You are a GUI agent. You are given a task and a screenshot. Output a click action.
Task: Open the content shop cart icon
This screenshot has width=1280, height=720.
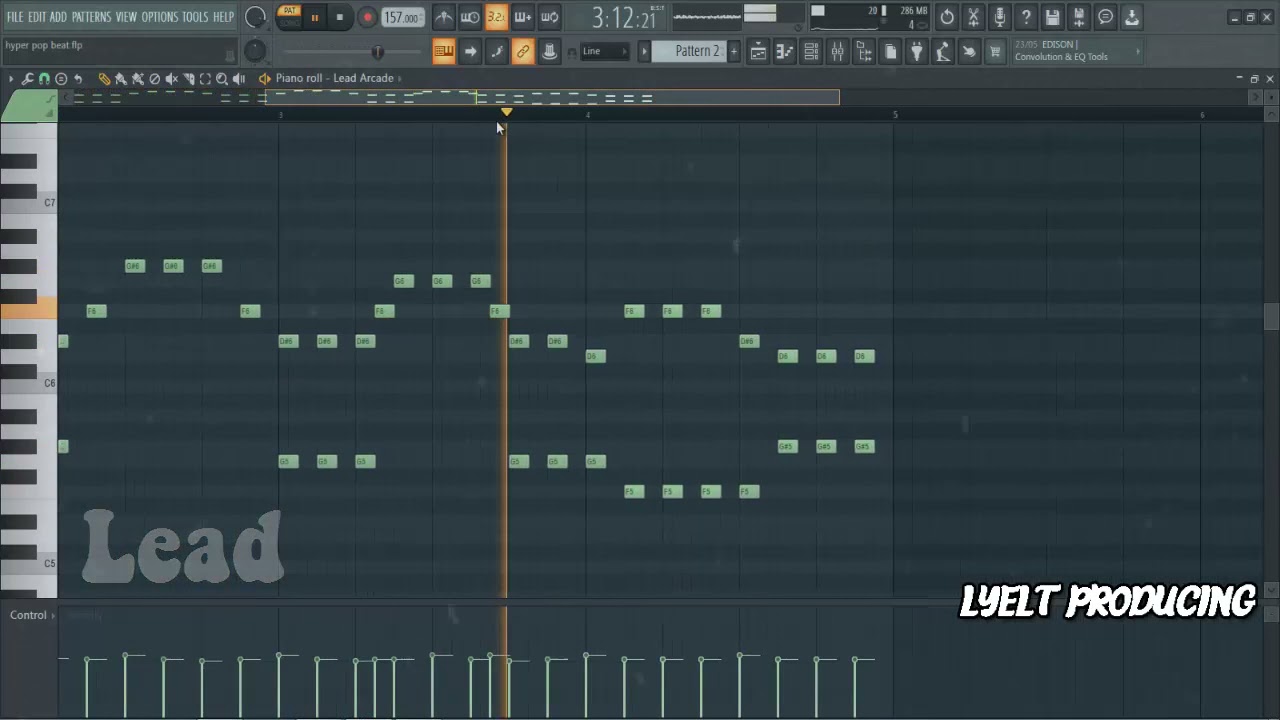pyautogui.click(x=995, y=52)
